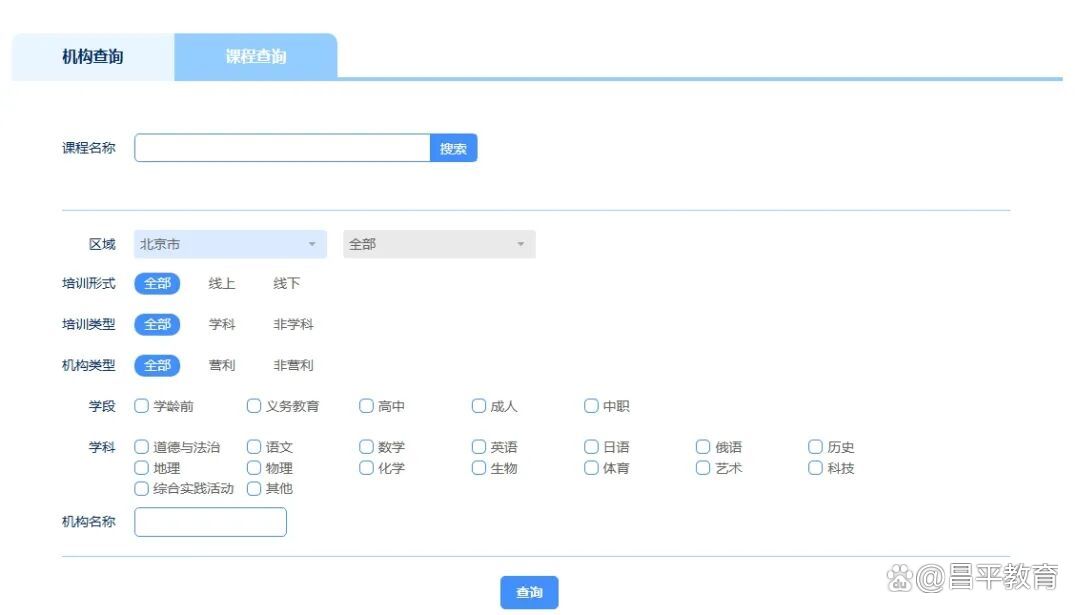
Task: Click the 课程名称 search input field
Action: point(282,148)
